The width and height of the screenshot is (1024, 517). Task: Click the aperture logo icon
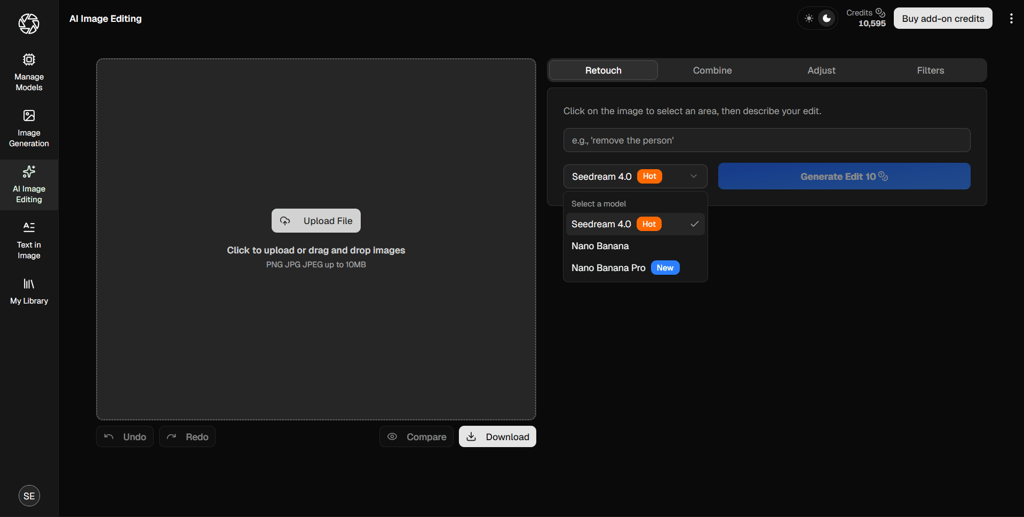click(29, 24)
